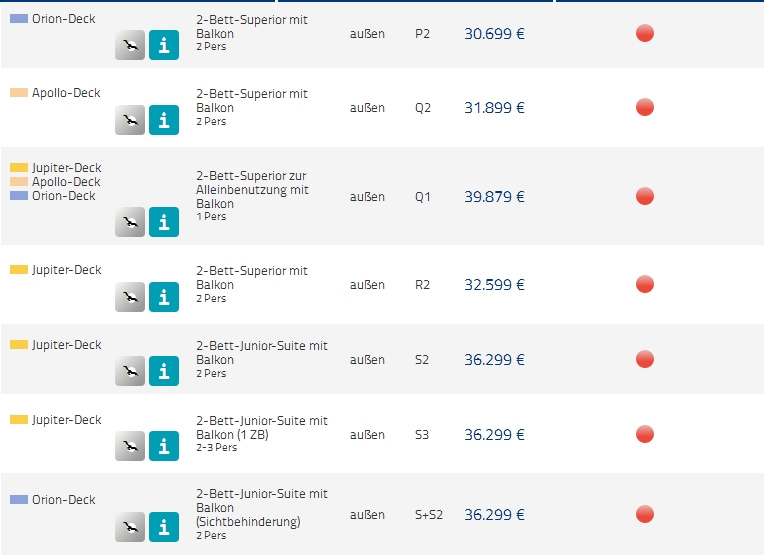Click the gray icon in the P2 row
Image resolution: width=764 pixels, height=560 pixels.
pos(130,45)
